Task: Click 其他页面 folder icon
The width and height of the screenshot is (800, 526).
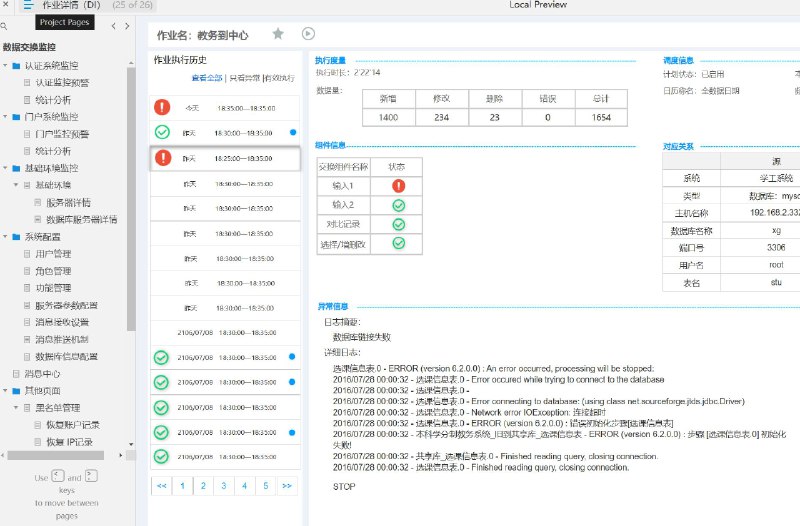Action: [16, 391]
